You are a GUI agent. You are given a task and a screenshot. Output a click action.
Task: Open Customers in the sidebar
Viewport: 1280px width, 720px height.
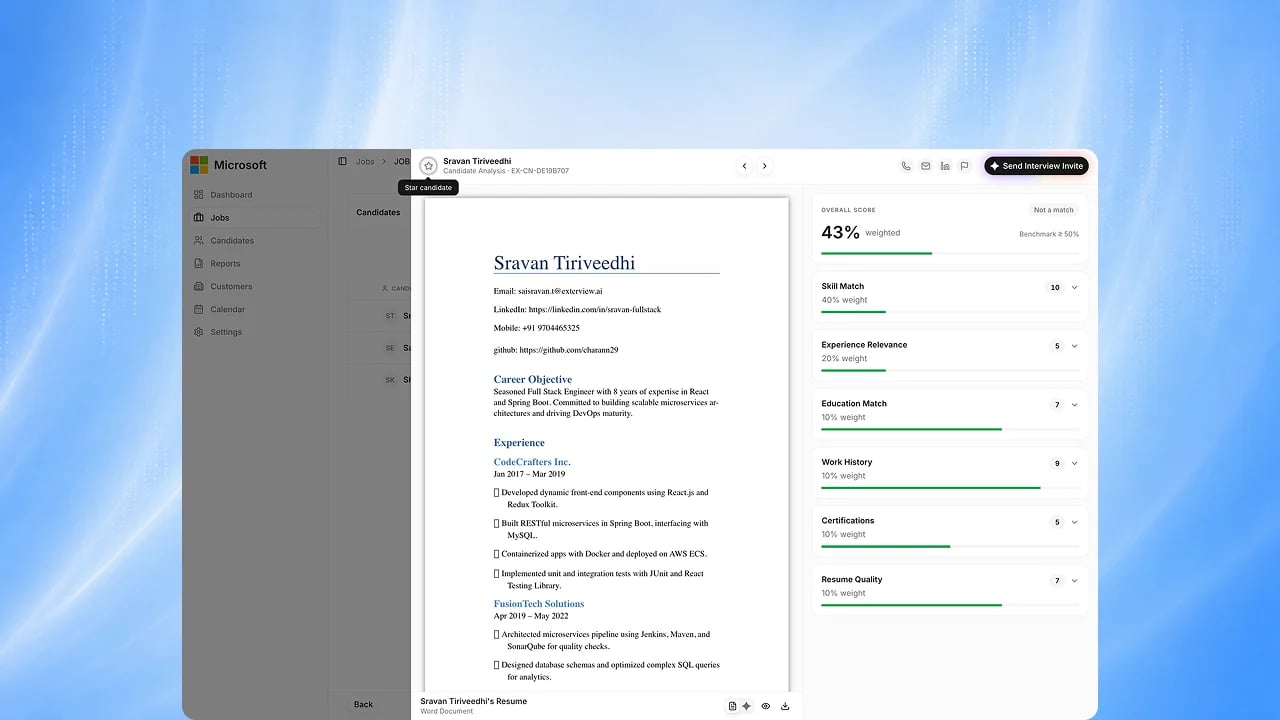point(256,287)
